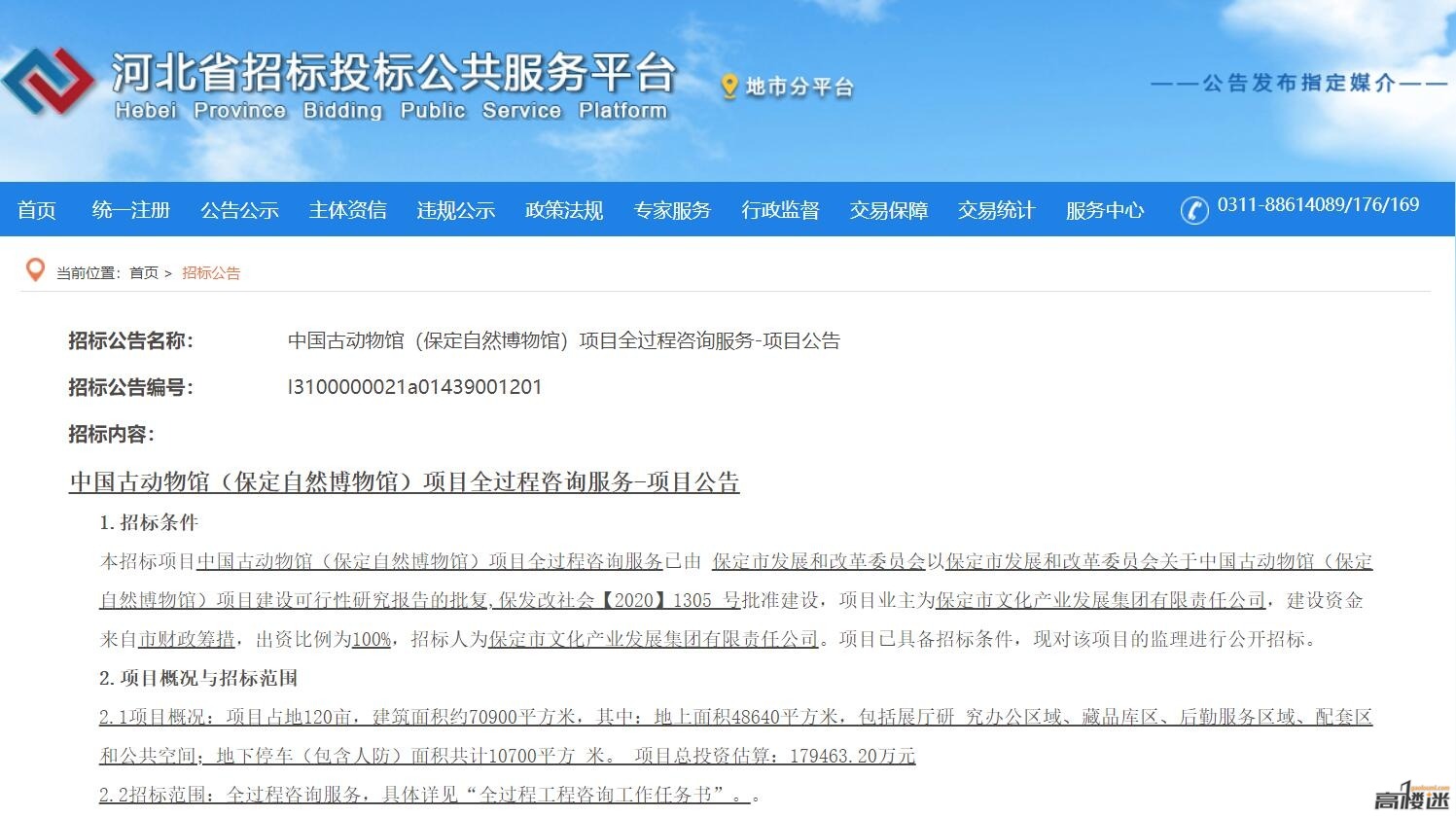Click hotline number 0311-88614089/176/169
1456x816 pixels.
click(1318, 205)
